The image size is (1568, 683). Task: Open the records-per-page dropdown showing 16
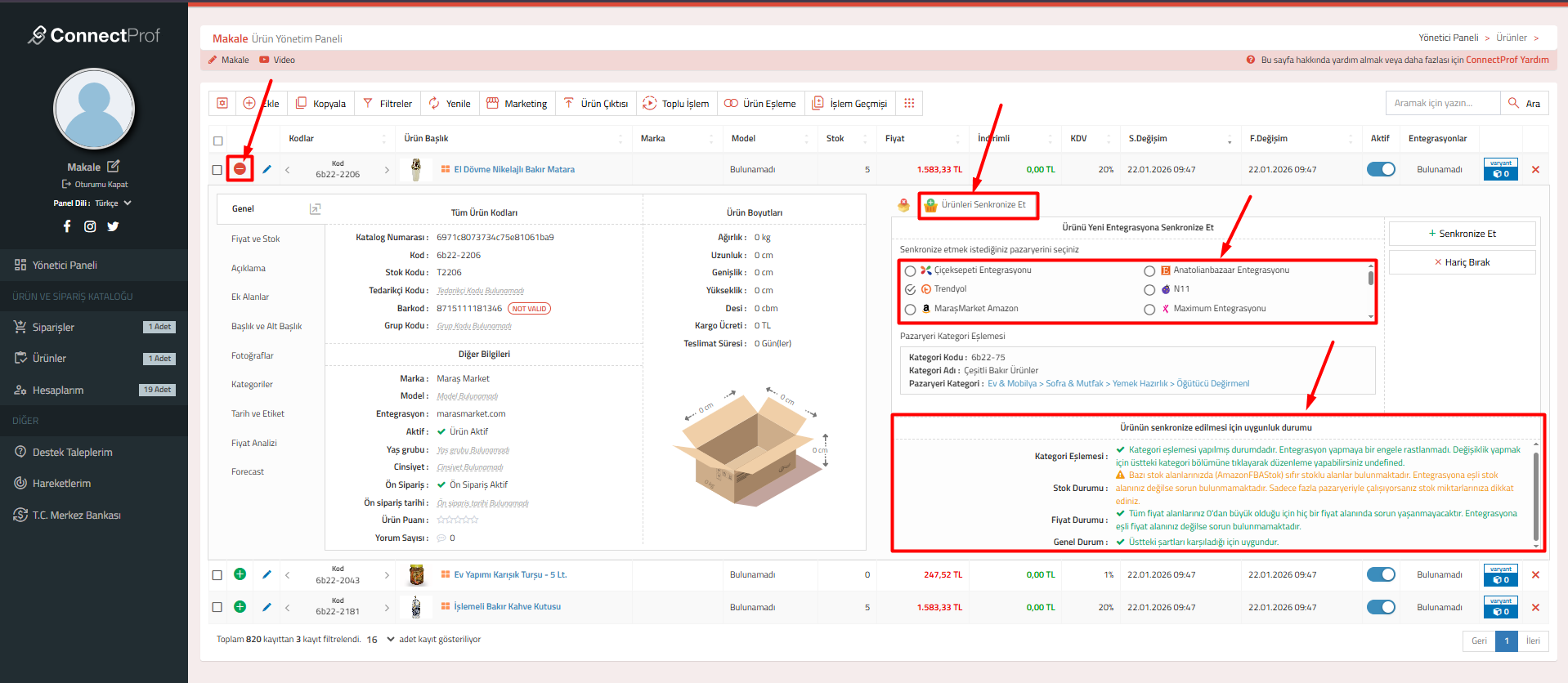click(x=381, y=640)
